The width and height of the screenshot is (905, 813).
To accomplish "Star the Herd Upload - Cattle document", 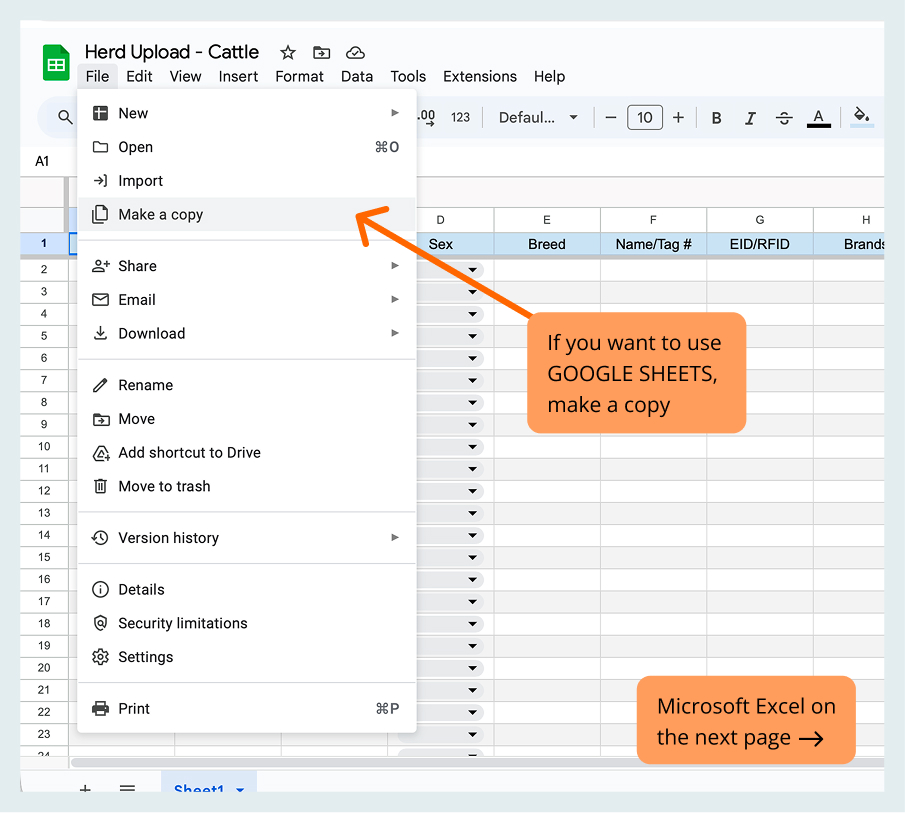I will tap(288, 53).
